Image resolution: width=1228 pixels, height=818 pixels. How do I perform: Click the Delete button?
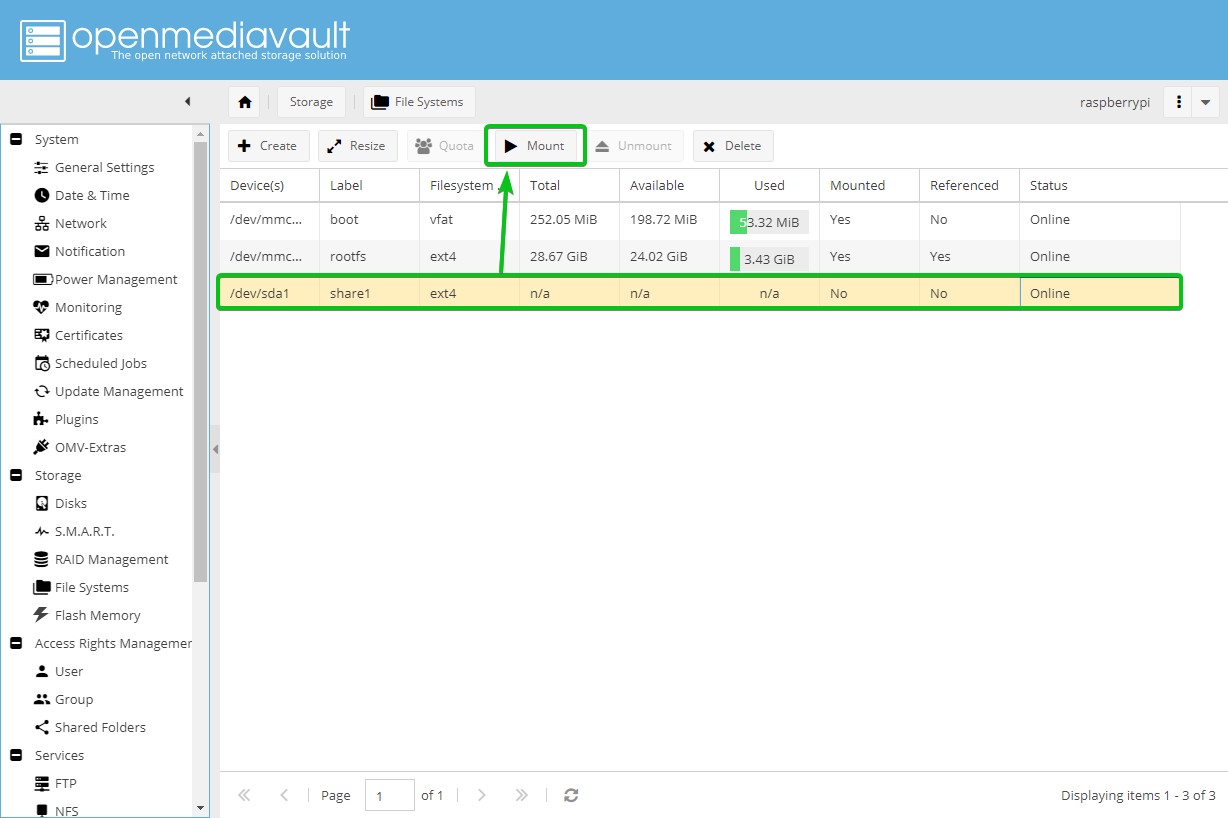click(733, 146)
